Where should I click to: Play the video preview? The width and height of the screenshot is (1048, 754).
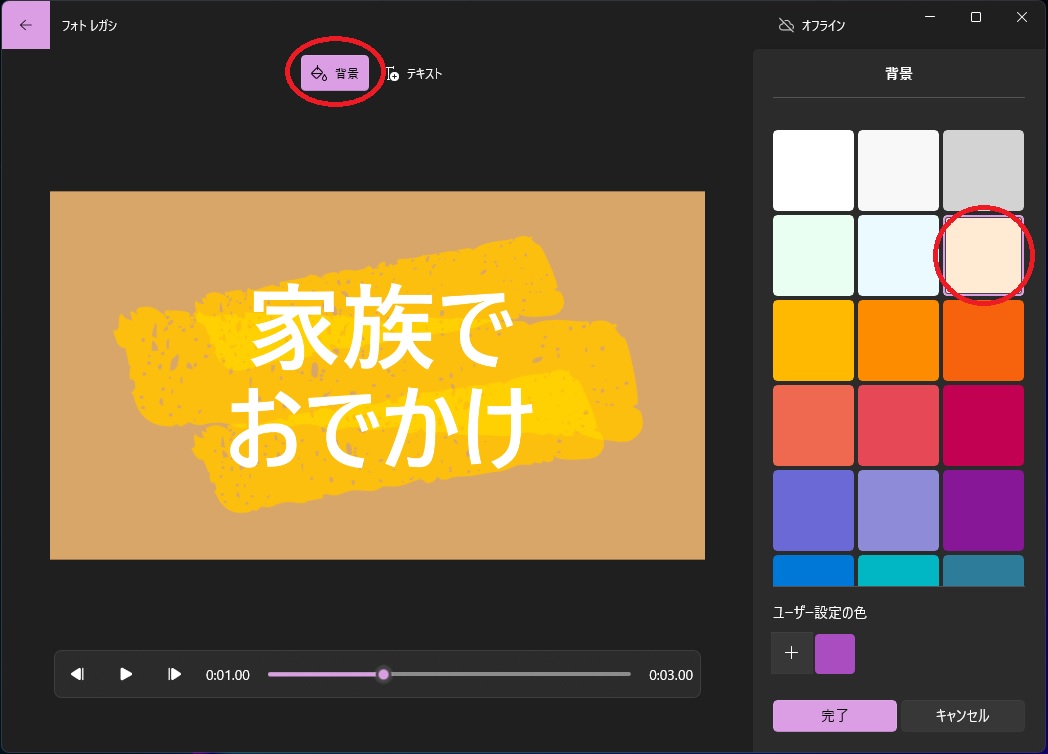tap(126, 674)
